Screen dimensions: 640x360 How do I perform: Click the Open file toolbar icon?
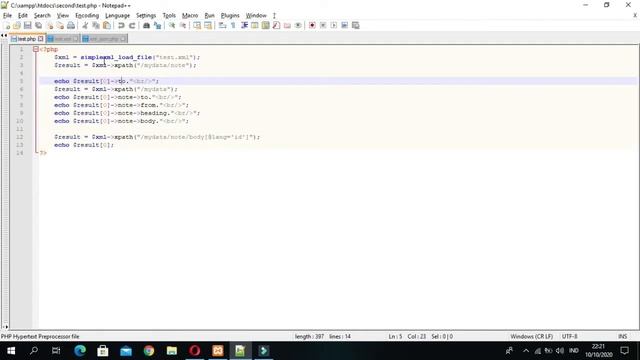pyautogui.click(x=17, y=25)
